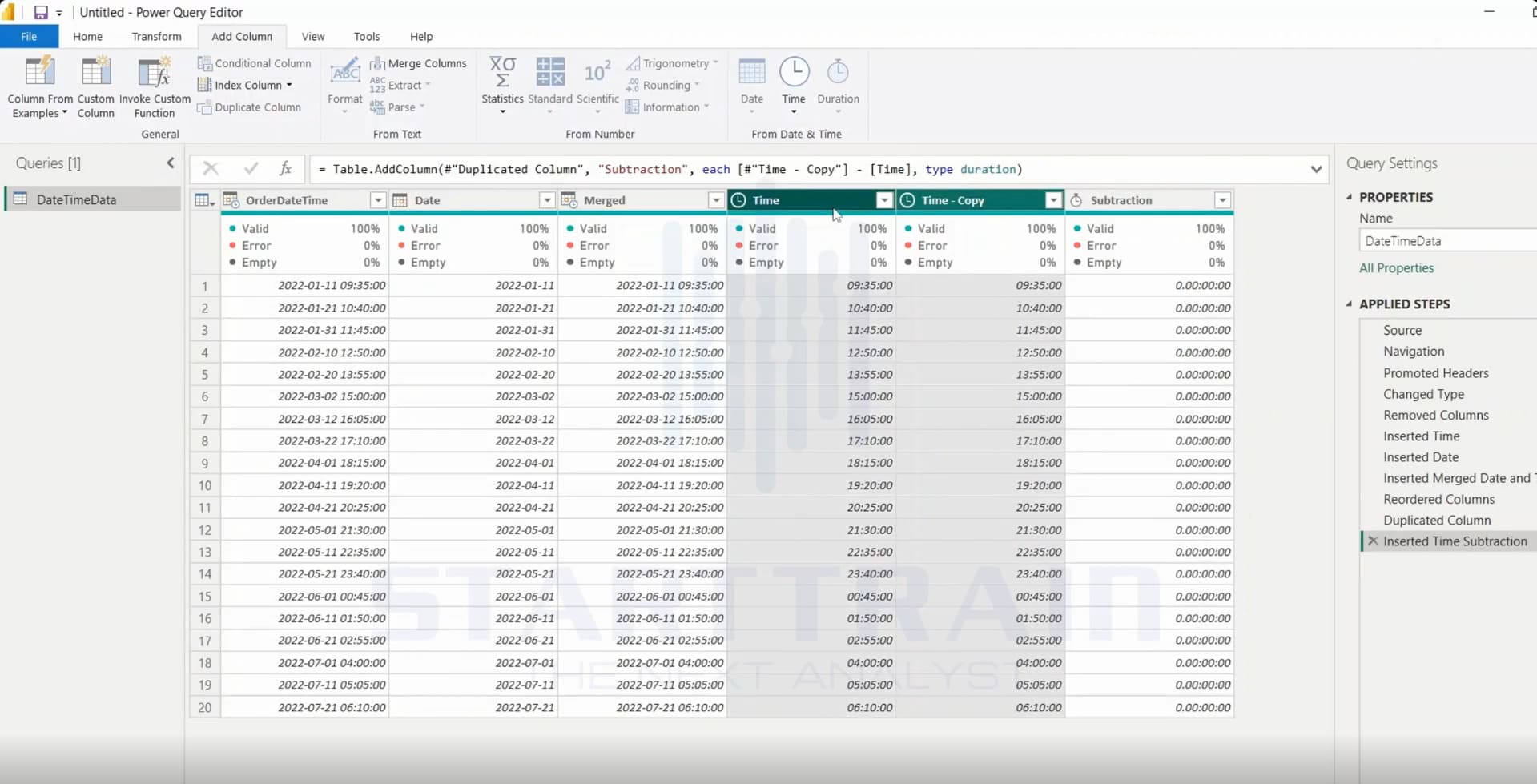This screenshot has height=784, width=1537.
Task: Open Column From Examples tool
Action: (39, 87)
